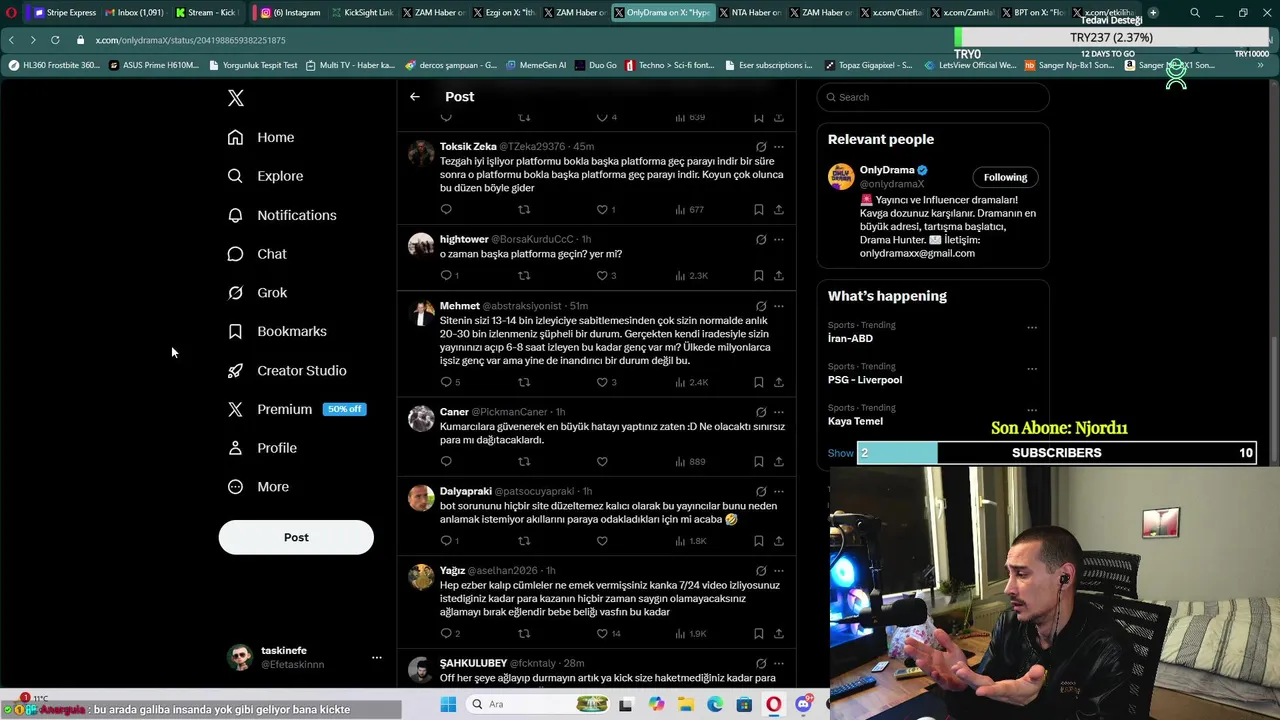Image resolution: width=1280 pixels, height=720 pixels.
Task: Click the X logo in the sidebar
Action: click(236, 98)
